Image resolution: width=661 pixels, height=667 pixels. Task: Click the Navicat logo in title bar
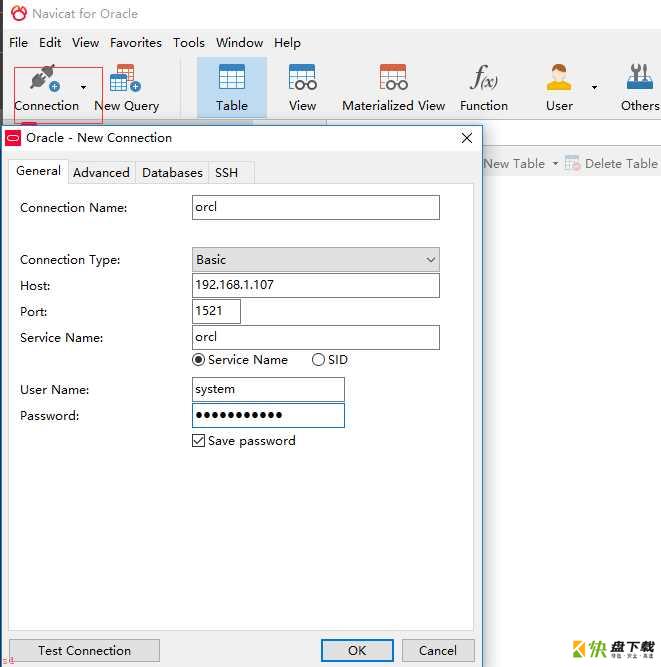click(19, 14)
